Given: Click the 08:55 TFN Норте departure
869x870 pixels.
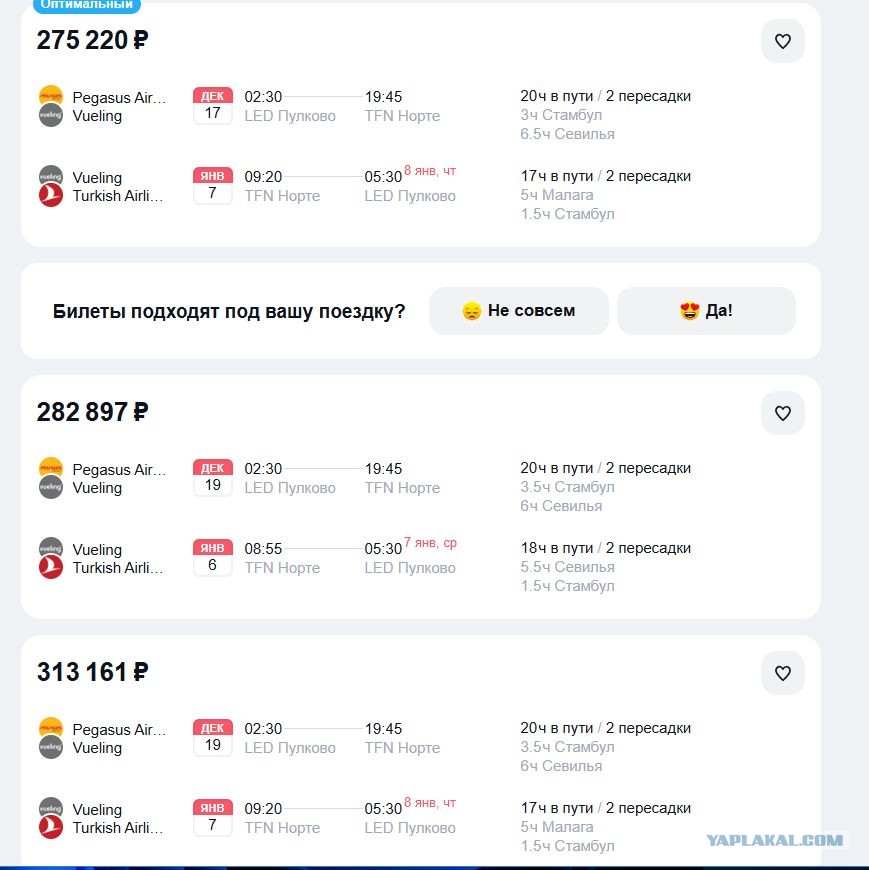Looking at the screenshot, I should [x=282, y=558].
